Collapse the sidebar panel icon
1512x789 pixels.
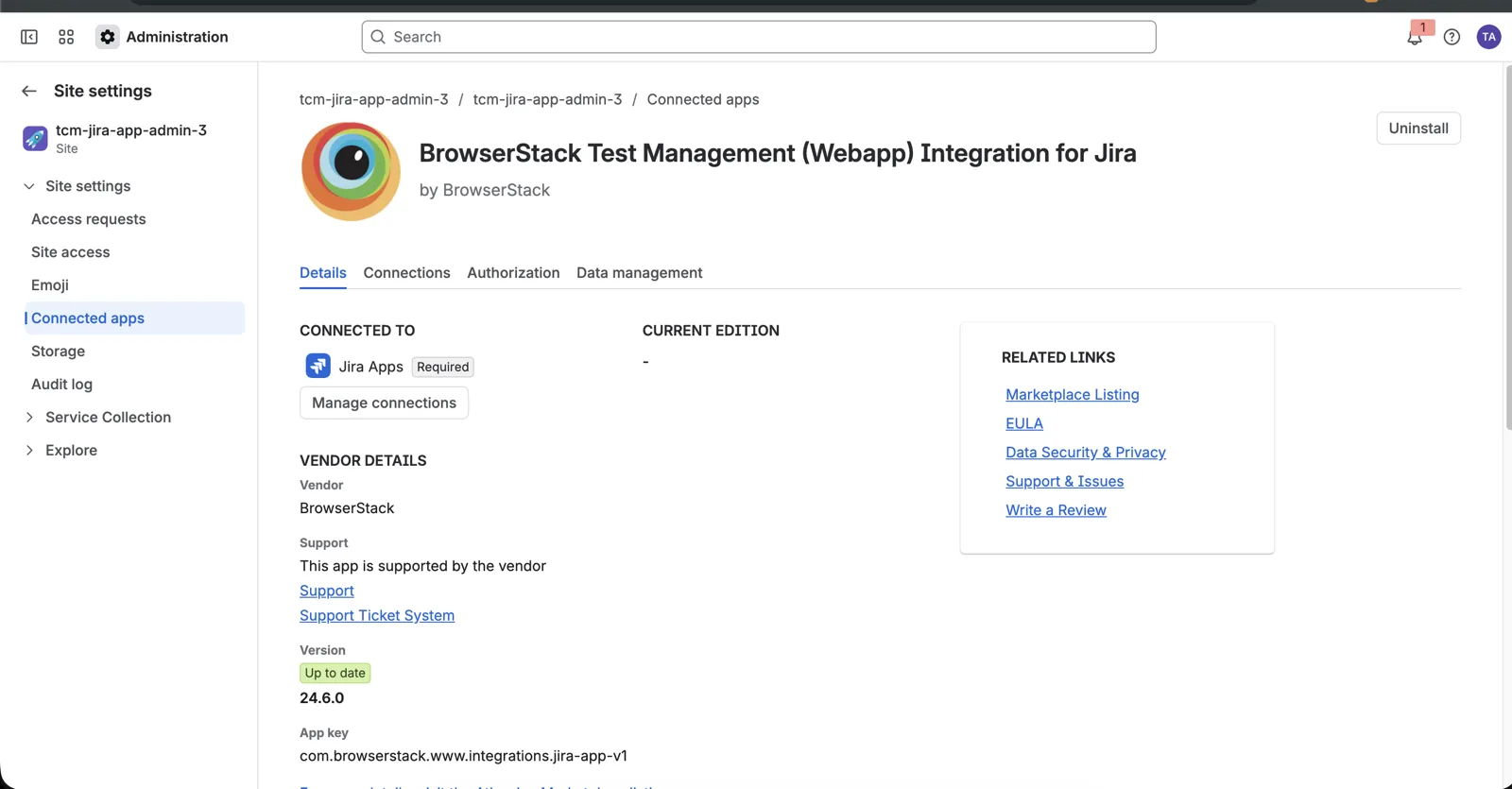point(29,37)
